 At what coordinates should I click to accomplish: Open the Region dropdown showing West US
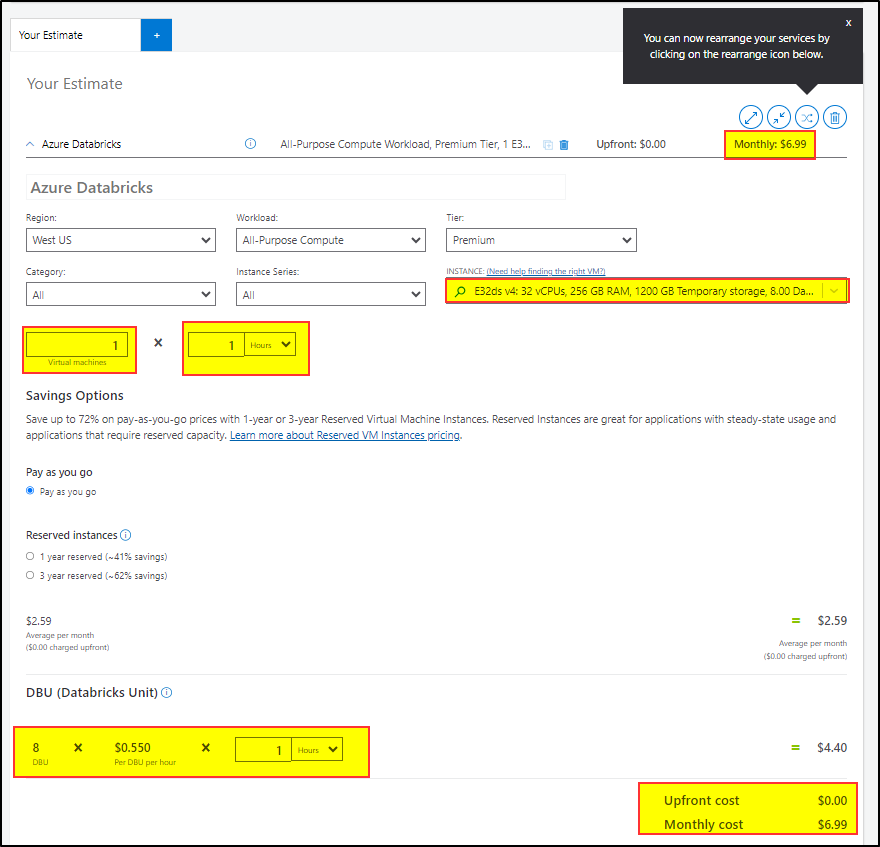[x=121, y=240]
